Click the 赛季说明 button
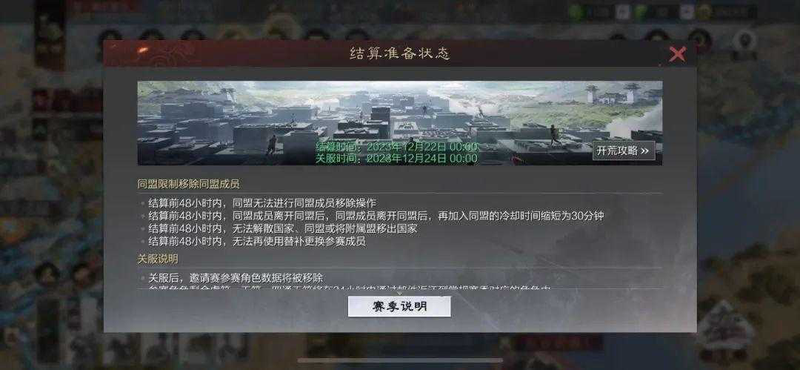 click(399, 307)
